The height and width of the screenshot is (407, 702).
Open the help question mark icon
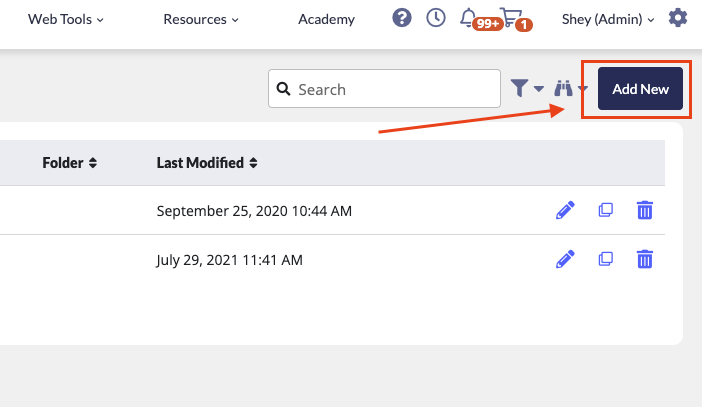click(402, 18)
